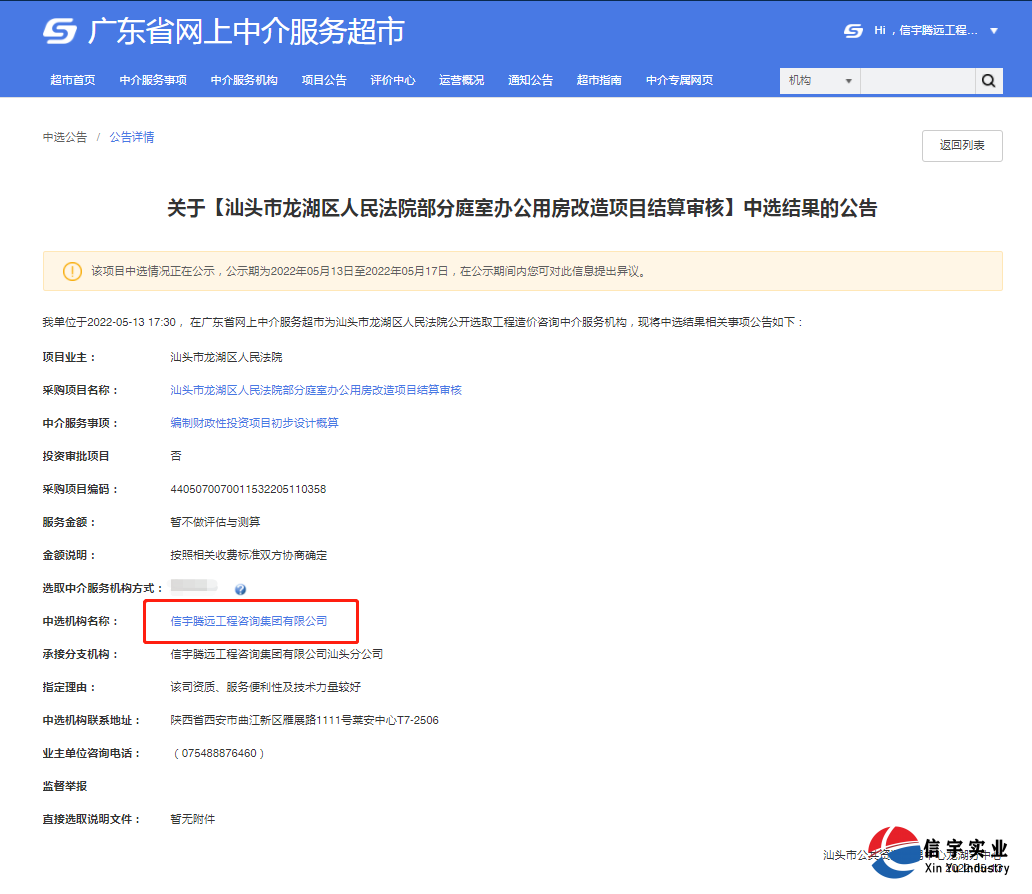The width and height of the screenshot is (1032, 894).
Task: Open the 超市指南 navigation menu
Action: tap(598, 80)
